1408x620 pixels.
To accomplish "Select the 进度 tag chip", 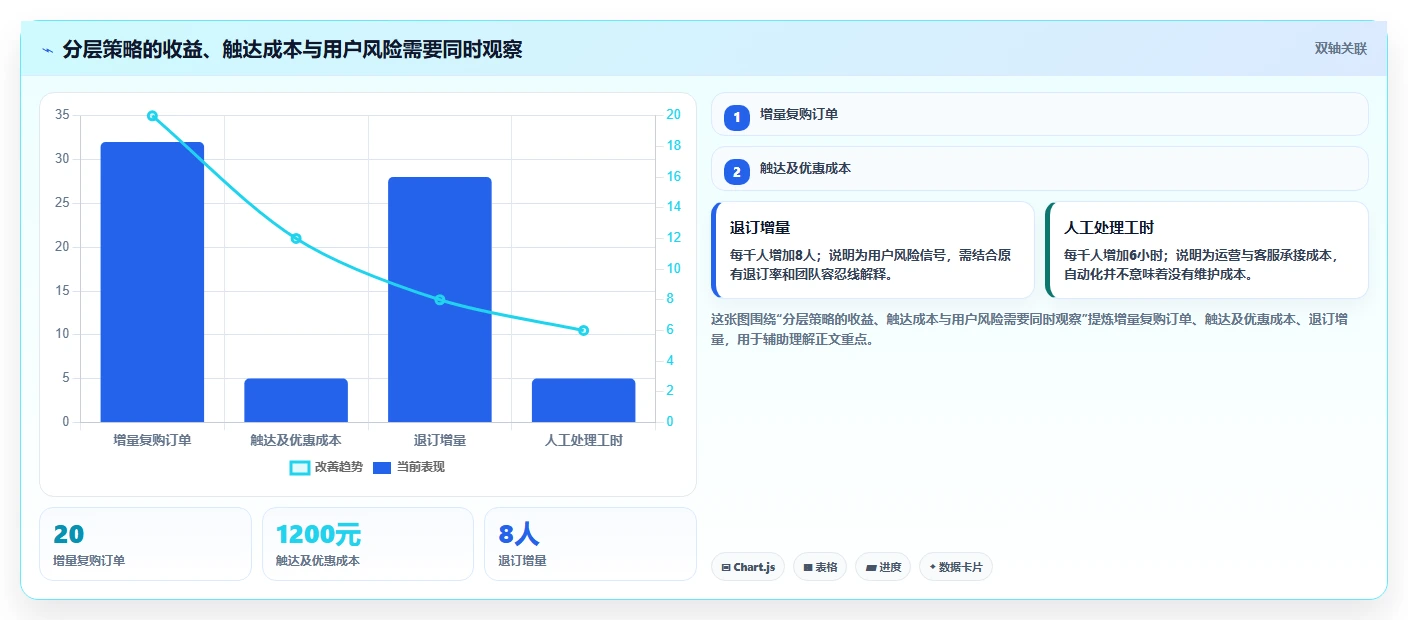I will [x=883, y=567].
